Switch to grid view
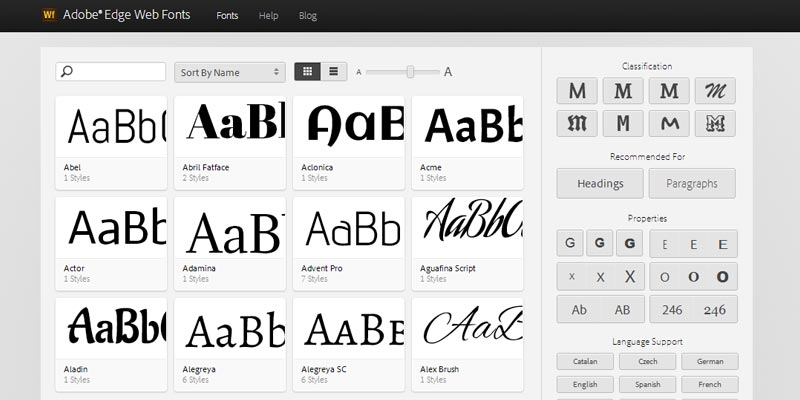 [307, 72]
